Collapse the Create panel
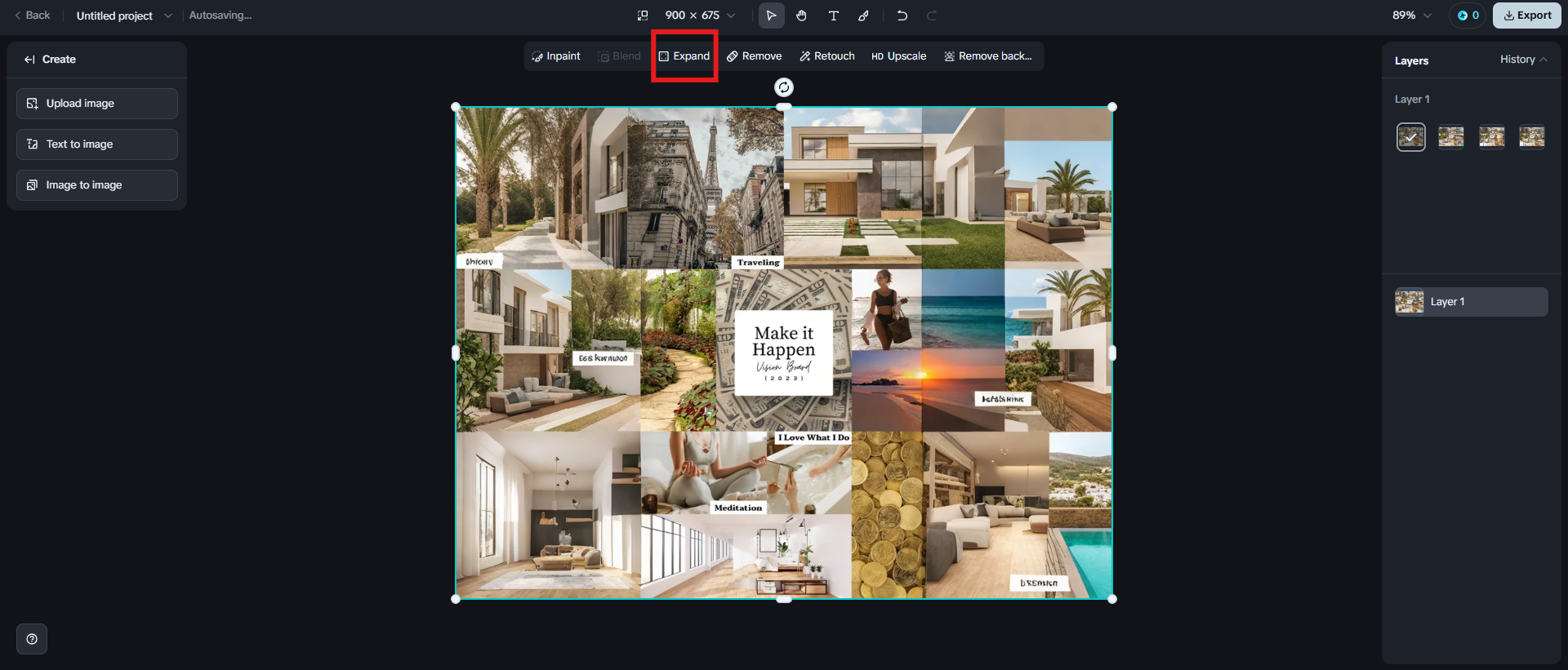Image resolution: width=1568 pixels, height=670 pixels. pos(29,60)
